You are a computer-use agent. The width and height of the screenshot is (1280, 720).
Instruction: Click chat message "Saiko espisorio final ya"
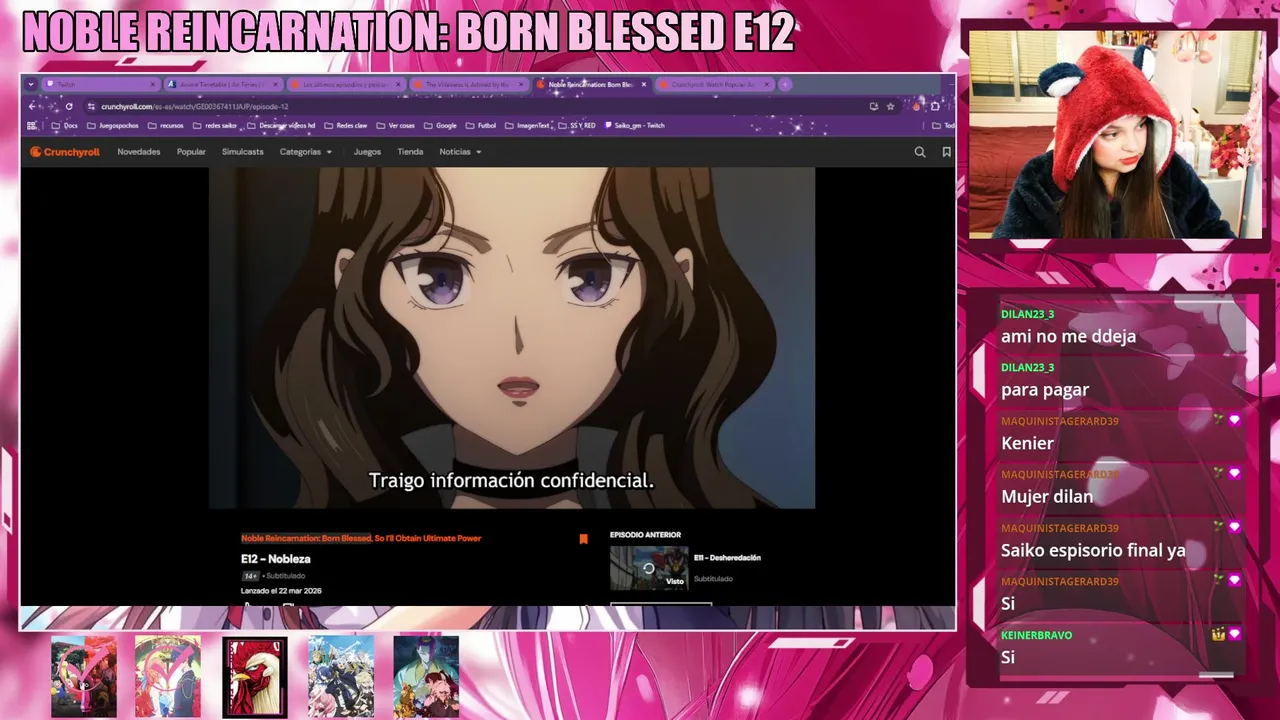click(1093, 550)
